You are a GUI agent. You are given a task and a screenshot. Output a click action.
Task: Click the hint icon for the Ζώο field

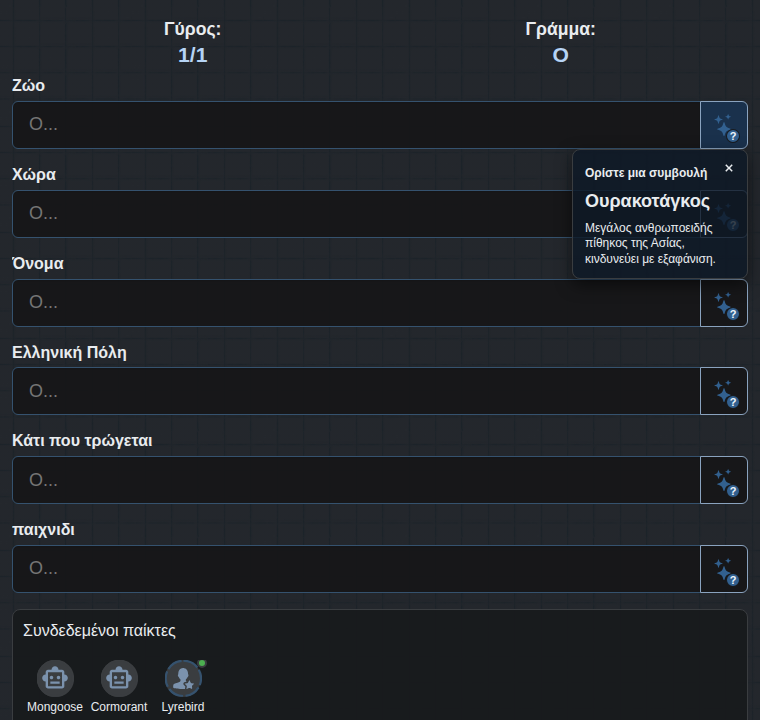tap(724, 125)
